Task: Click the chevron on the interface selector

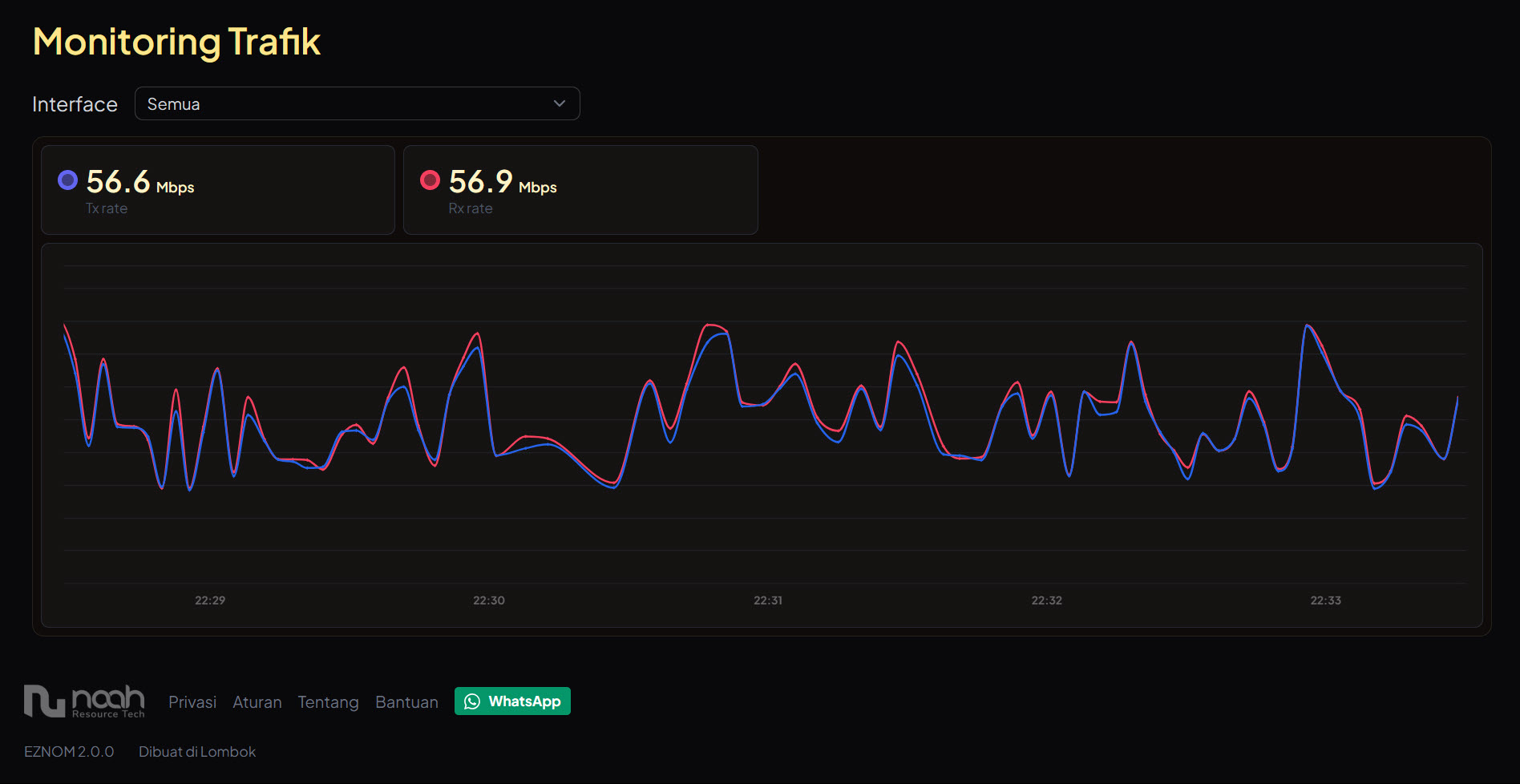Action: (559, 103)
